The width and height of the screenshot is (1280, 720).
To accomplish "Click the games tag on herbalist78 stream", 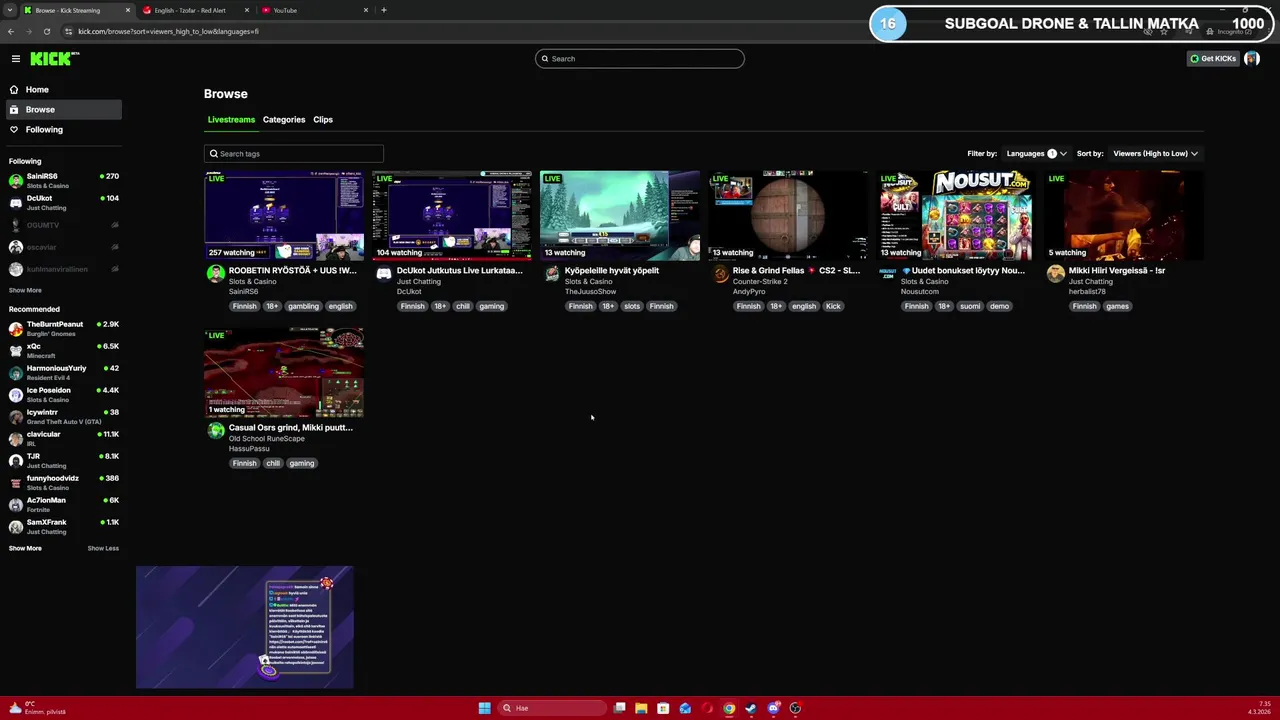I will (x=1117, y=306).
